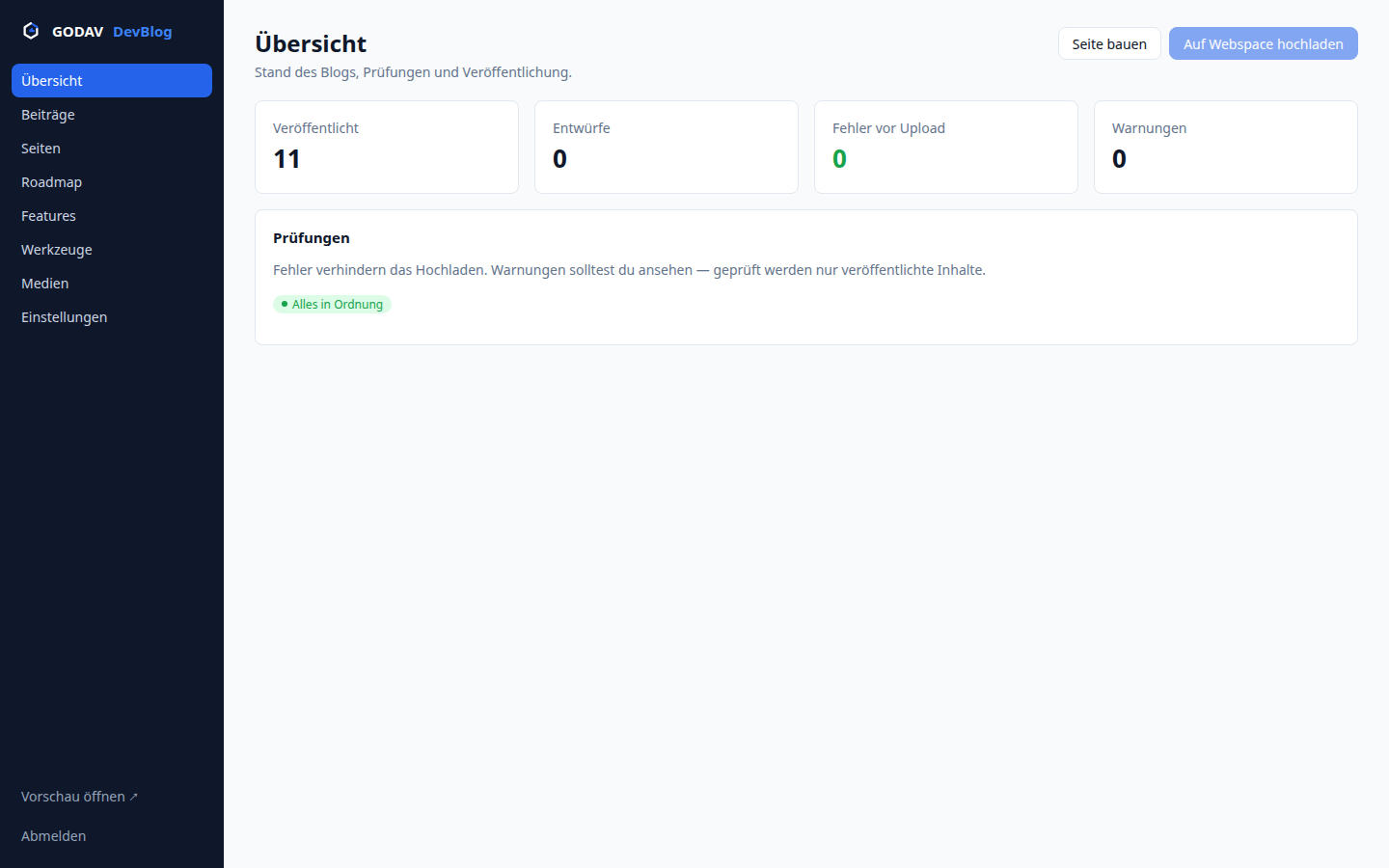Open the Features section
The width and height of the screenshot is (1389, 868).
[112, 216]
